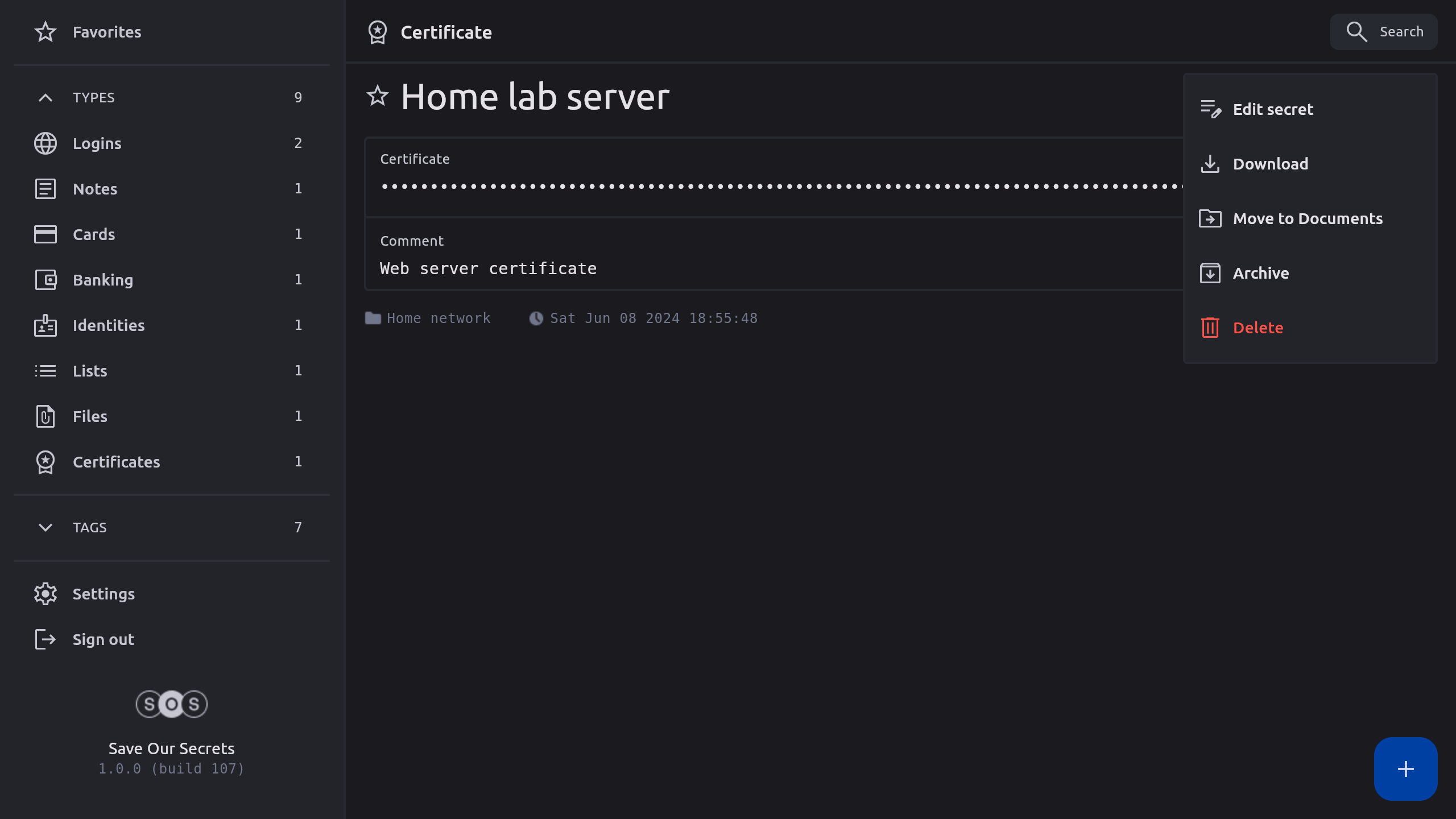Choose Edit secret from the menu
This screenshot has width=1456, height=819.
pos(1273,109)
